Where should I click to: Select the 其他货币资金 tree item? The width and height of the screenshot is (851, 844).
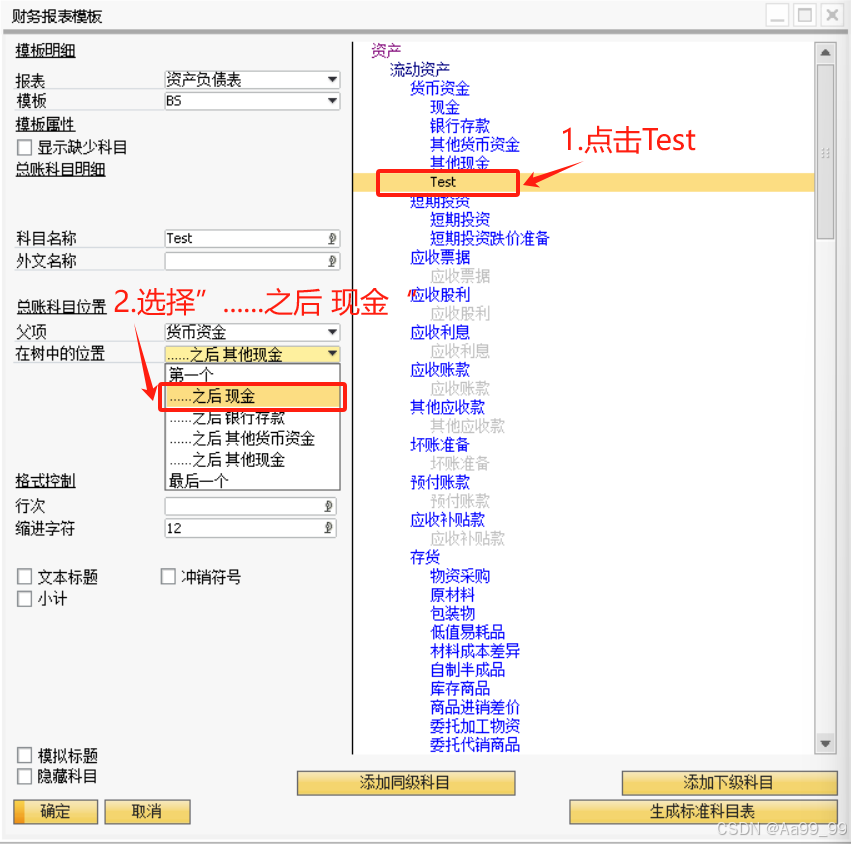point(475,144)
